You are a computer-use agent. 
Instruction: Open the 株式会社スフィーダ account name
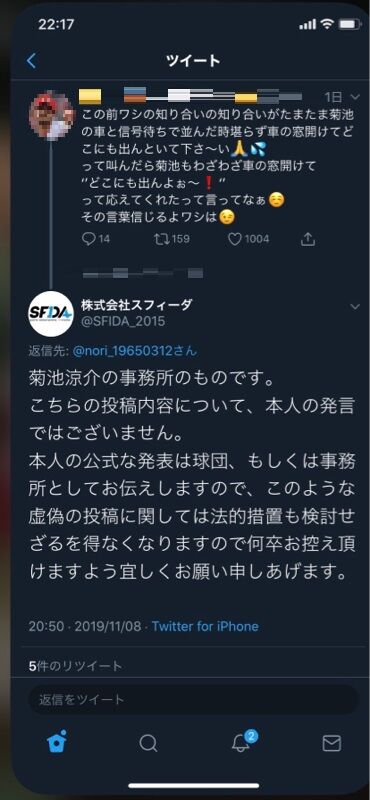pyautogui.click(x=137, y=305)
